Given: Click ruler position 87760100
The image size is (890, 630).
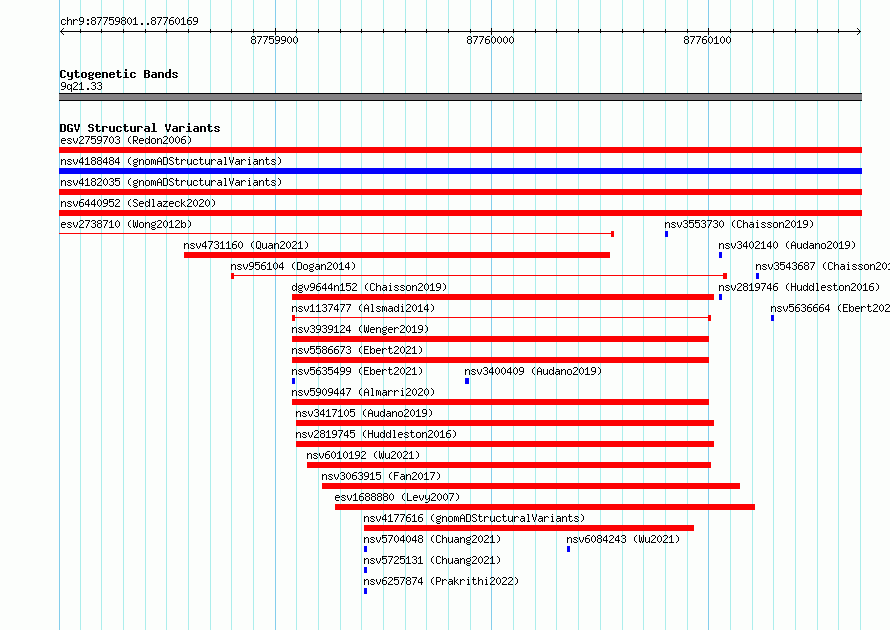Looking at the screenshot, I should 707,40.
